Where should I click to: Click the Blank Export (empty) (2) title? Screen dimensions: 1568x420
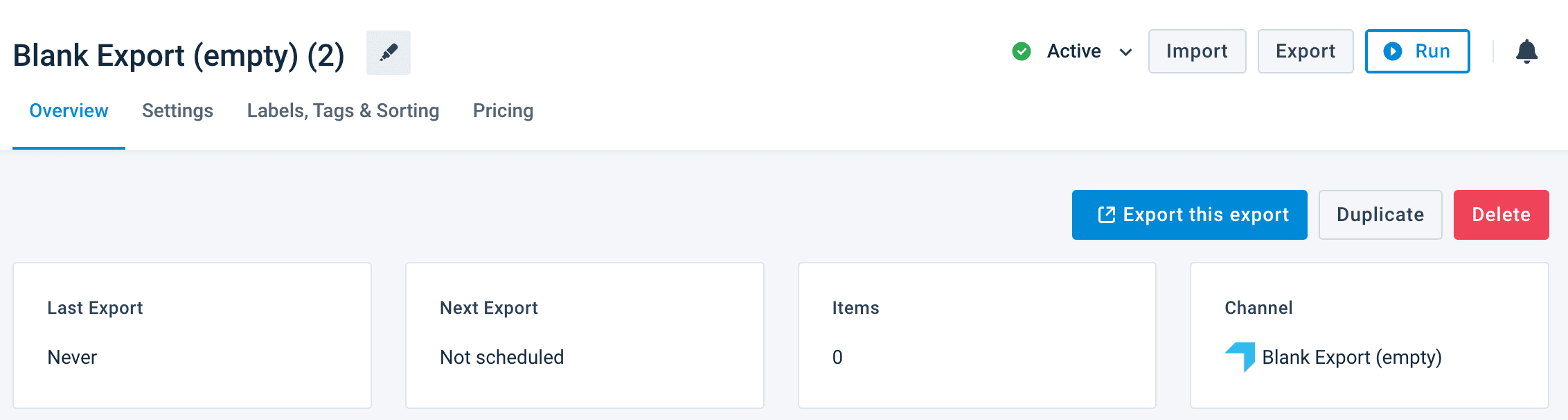click(179, 55)
